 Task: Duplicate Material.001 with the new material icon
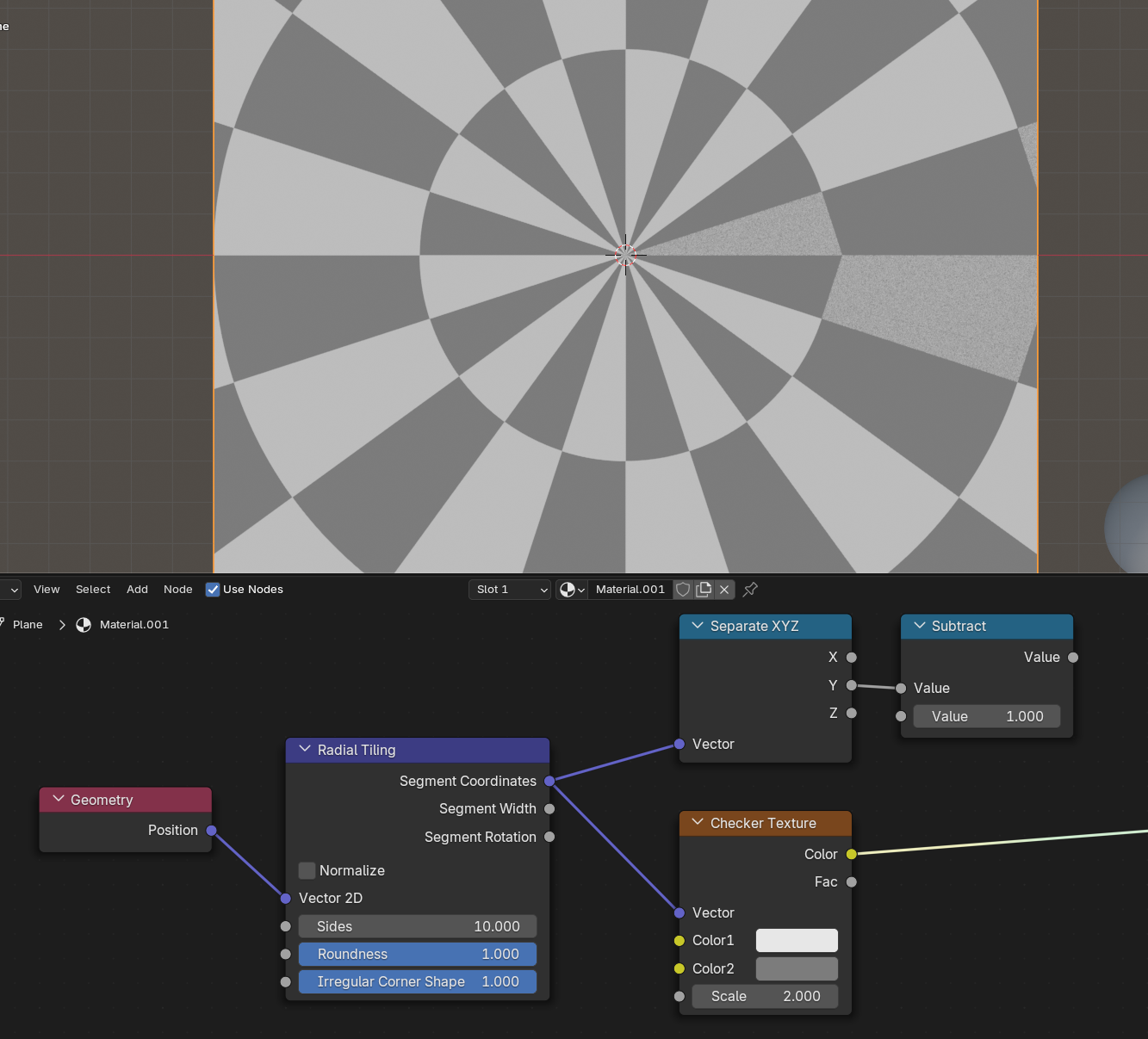coord(704,590)
